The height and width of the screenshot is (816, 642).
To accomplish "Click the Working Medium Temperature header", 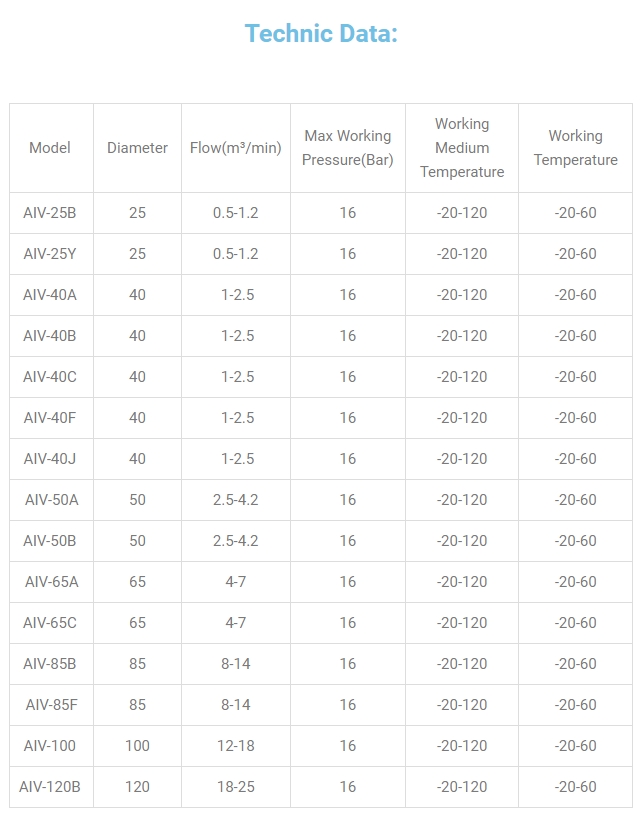I will [x=462, y=148].
